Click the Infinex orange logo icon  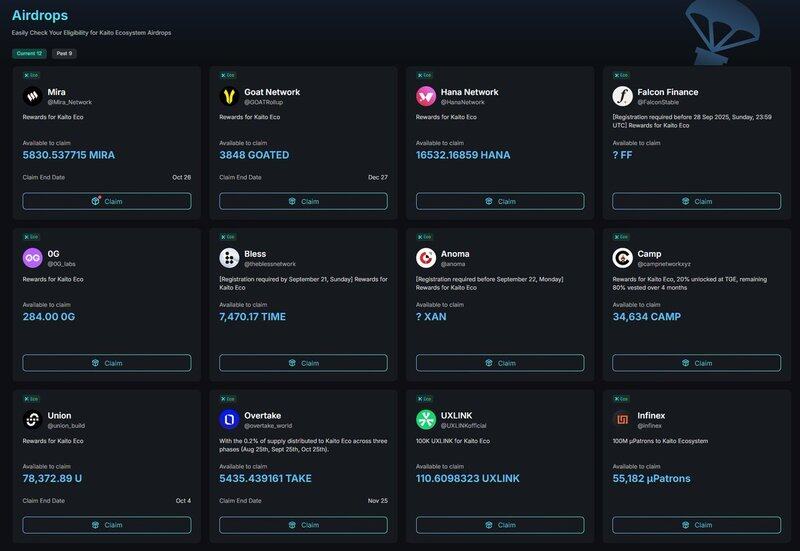point(622,419)
